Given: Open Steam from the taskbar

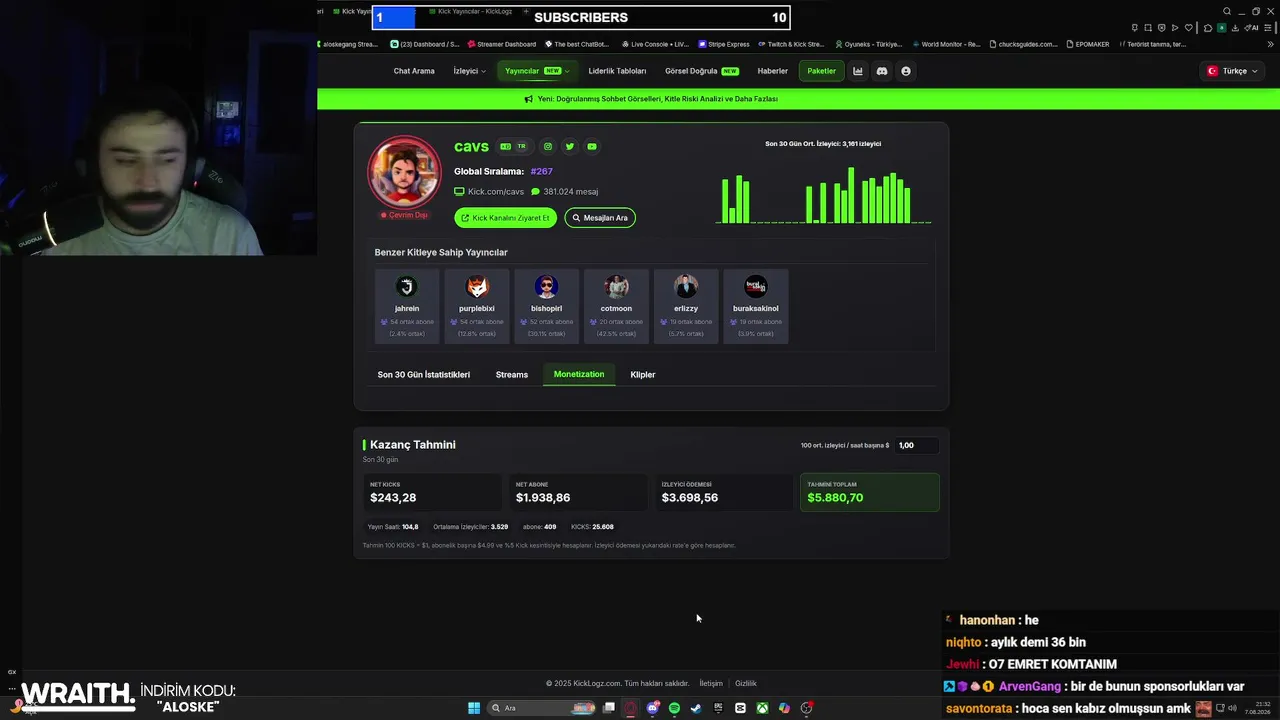Looking at the screenshot, I should pyautogui.click(x=696, y=708).
